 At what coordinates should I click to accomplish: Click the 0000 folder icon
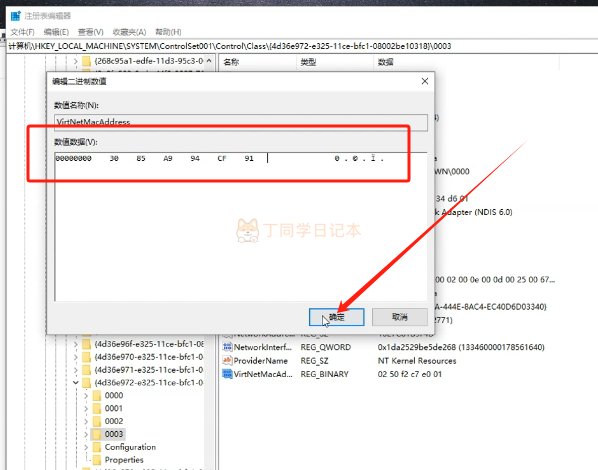pyautogui.click(x=97, y=396)
